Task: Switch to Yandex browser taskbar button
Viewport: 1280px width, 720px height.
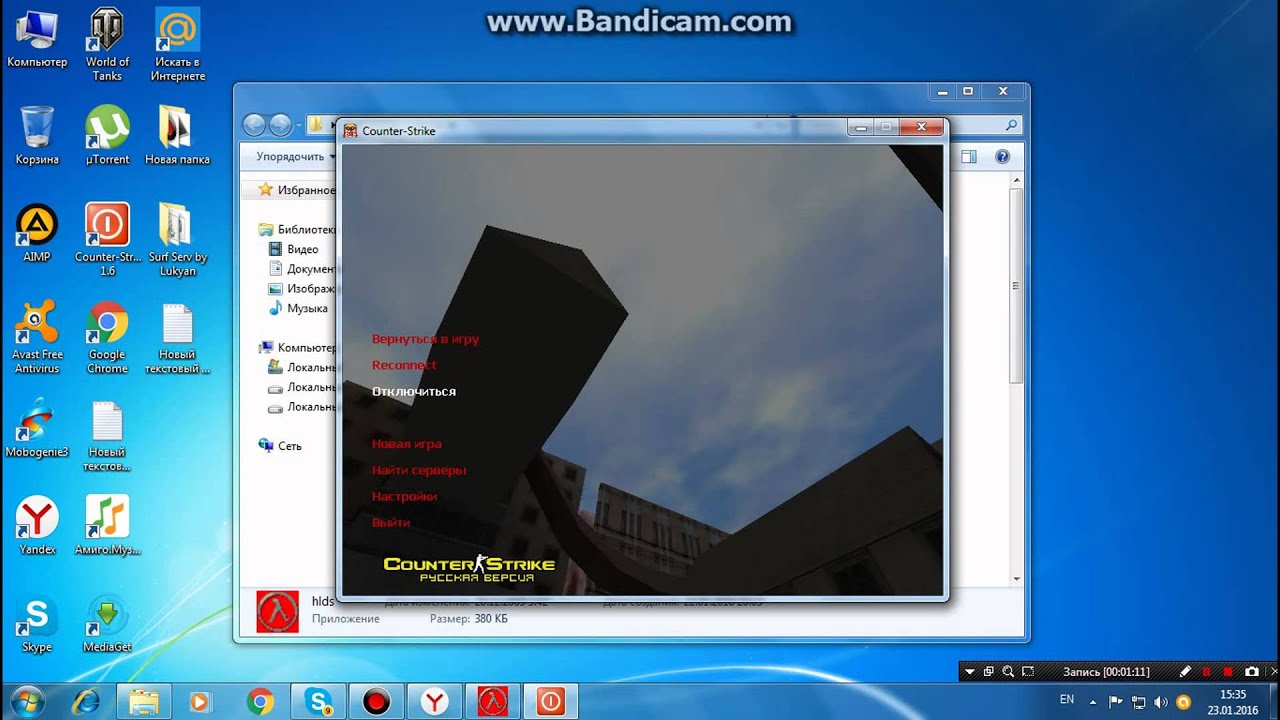Action: [x=434, y=702]
